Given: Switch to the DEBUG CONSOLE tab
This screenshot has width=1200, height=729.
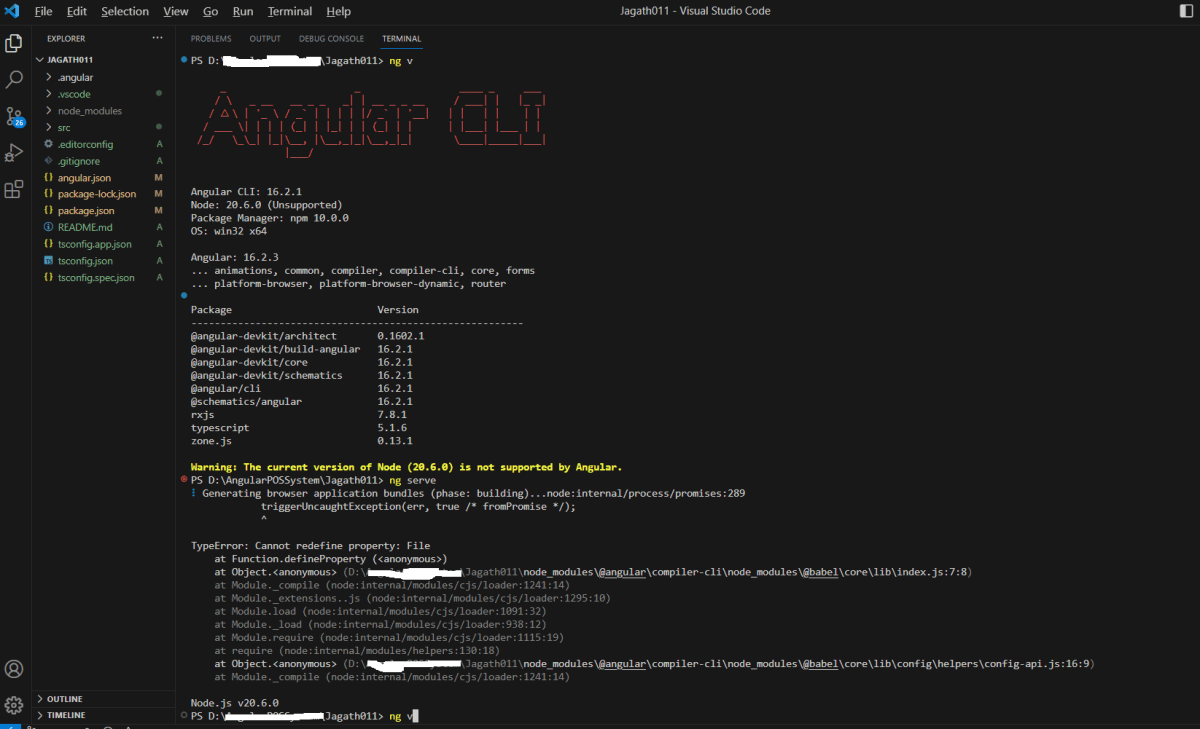Looking at the screenshot, I should tap(331, 39).
